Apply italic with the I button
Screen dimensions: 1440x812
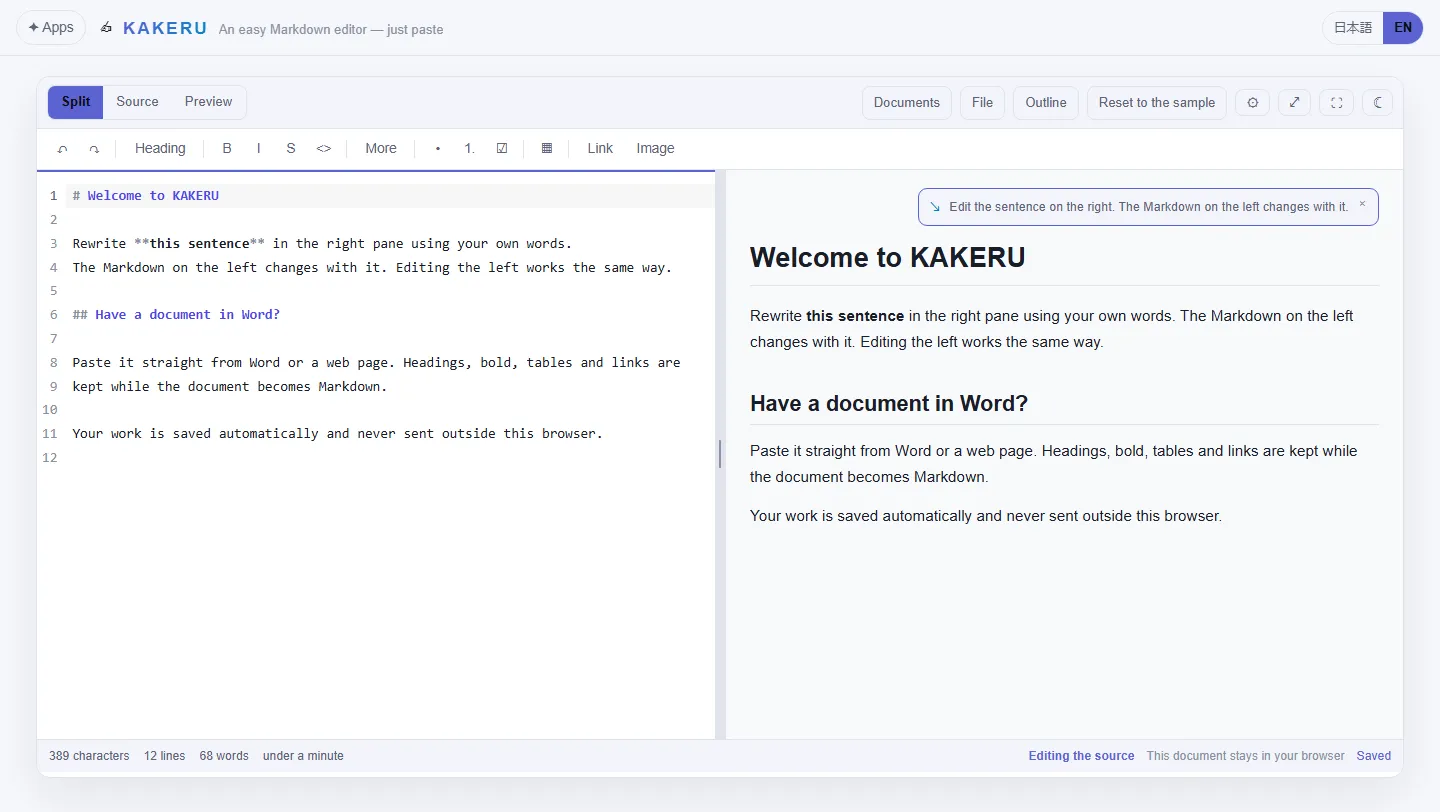click(259, 148)
